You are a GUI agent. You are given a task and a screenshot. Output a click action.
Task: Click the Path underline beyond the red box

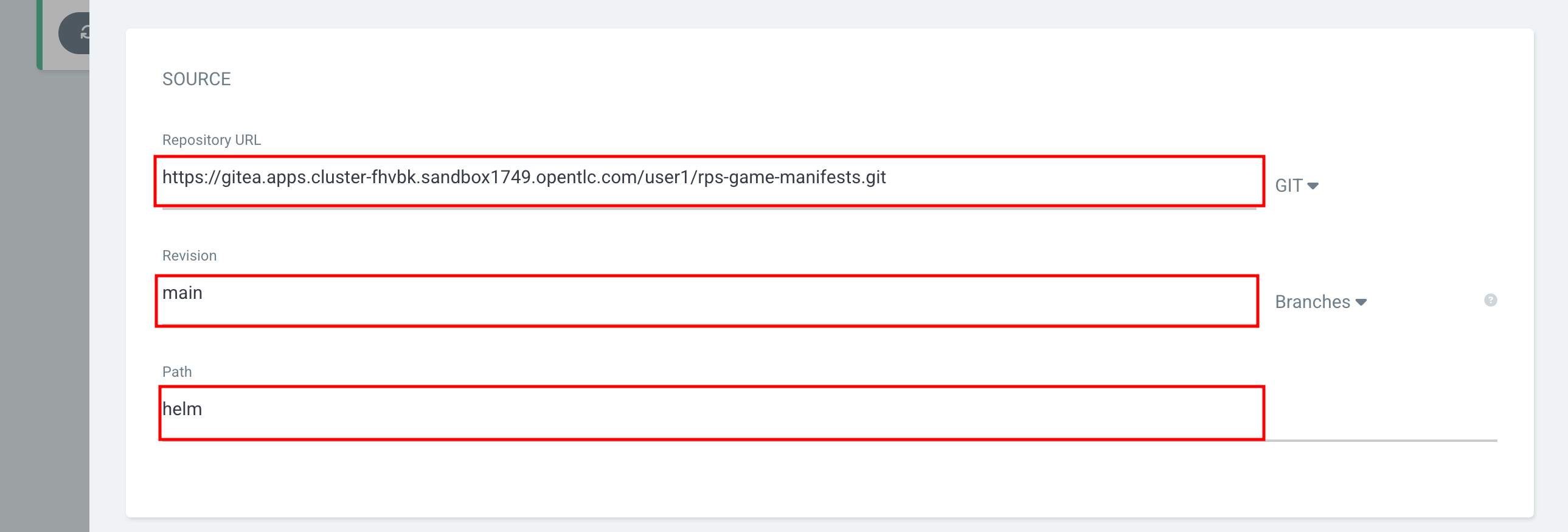pos(1381,440)
